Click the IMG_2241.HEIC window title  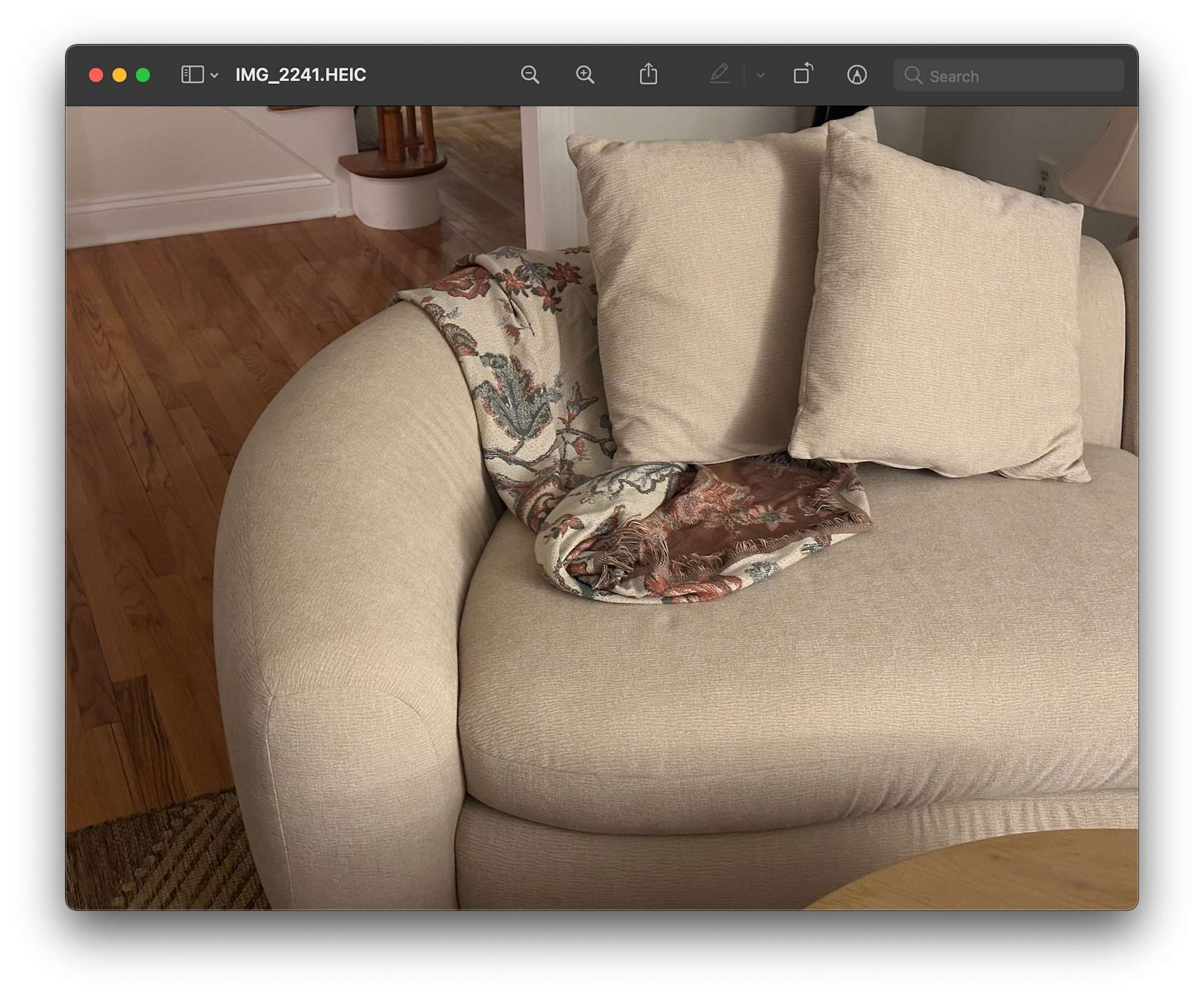[x=301, y=75]
